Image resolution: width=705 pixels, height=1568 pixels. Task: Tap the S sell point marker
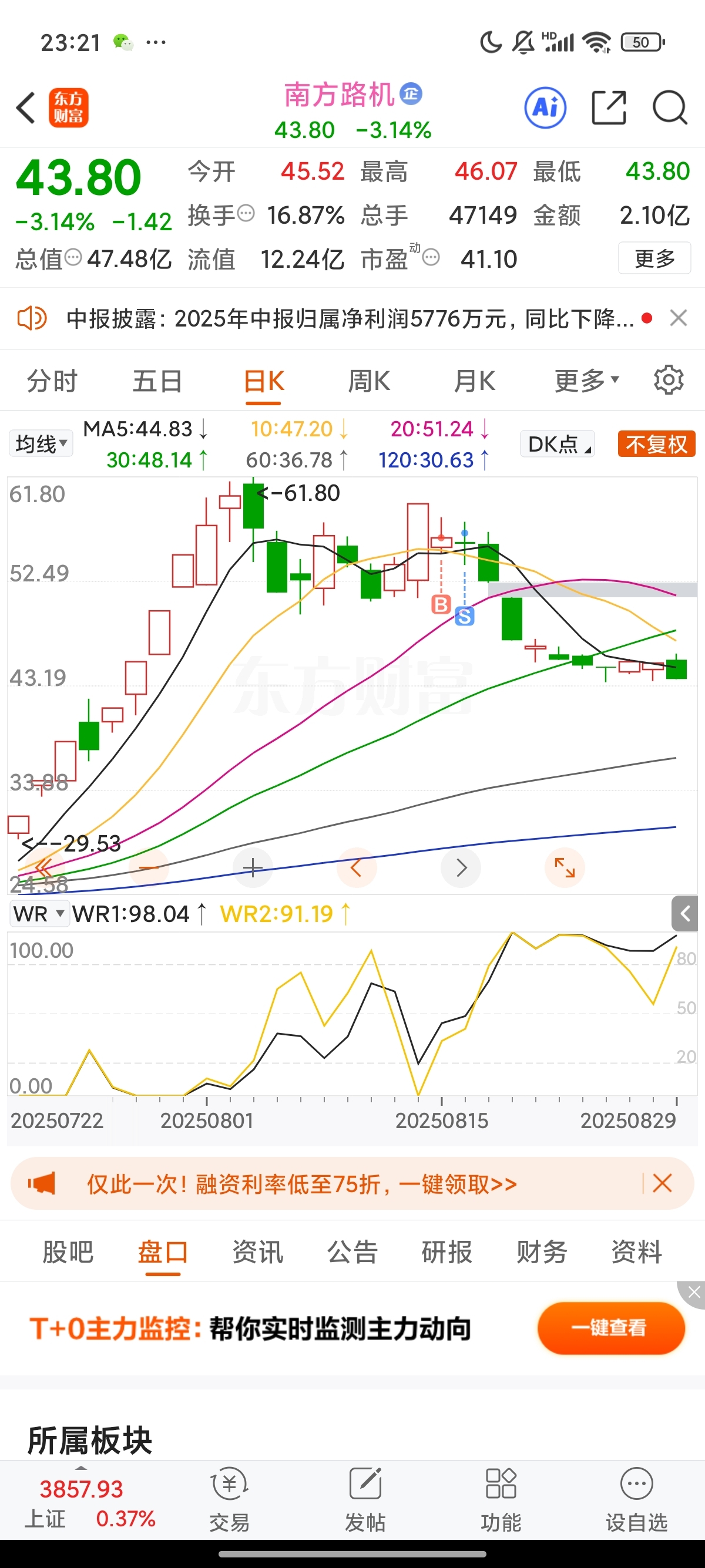(x=465, y=617)
